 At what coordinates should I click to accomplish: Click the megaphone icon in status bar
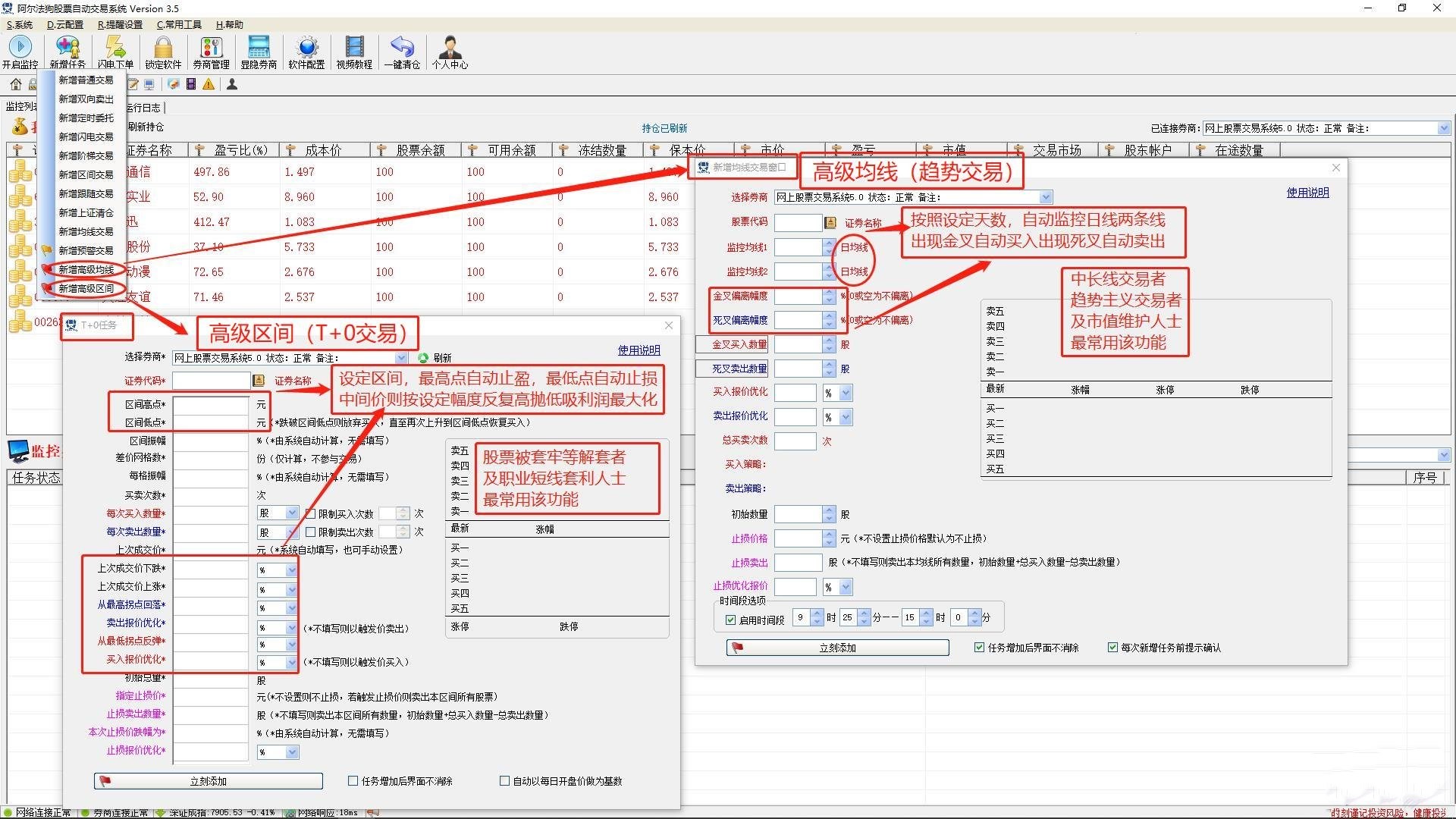pos(373,812)
